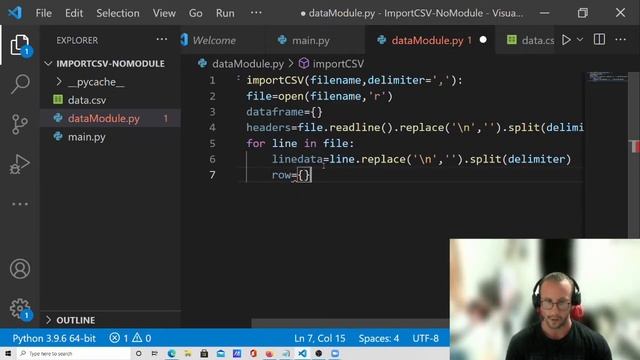
Task: Click Ln 7, Col 15 indicator
Action: coord(320,338)
